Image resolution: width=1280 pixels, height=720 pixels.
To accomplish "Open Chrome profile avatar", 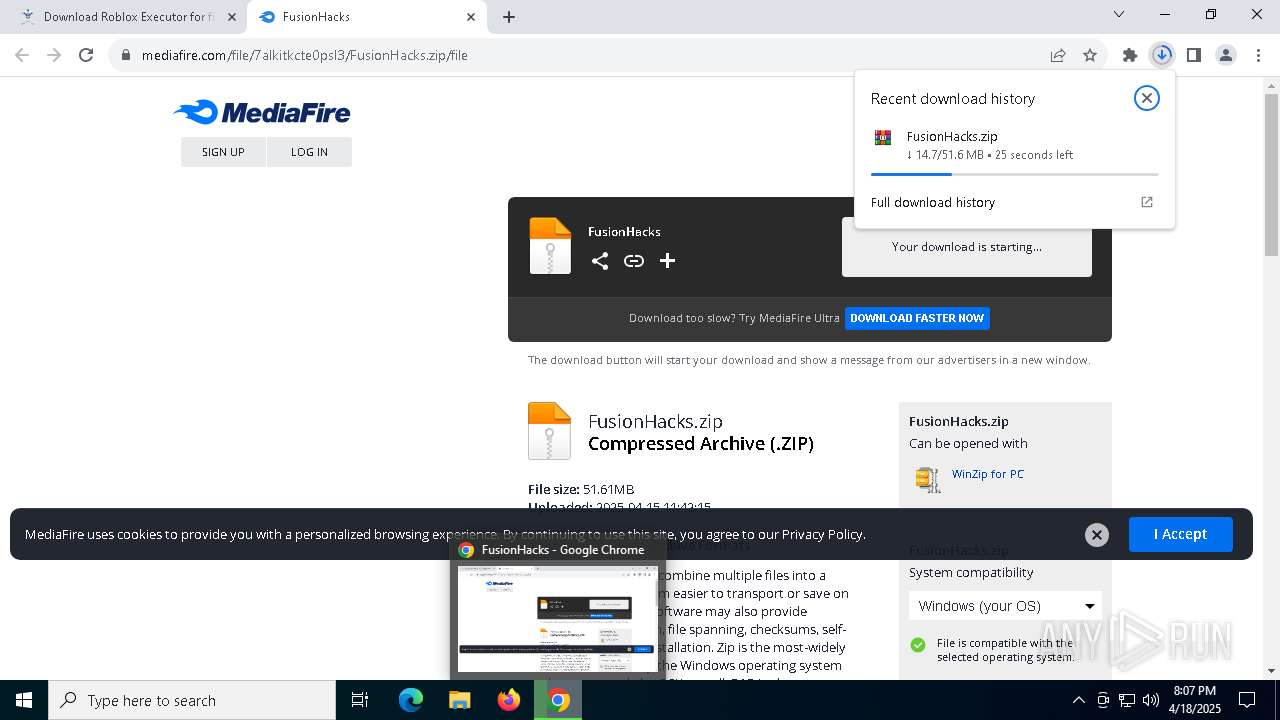I will [1226, 55].
